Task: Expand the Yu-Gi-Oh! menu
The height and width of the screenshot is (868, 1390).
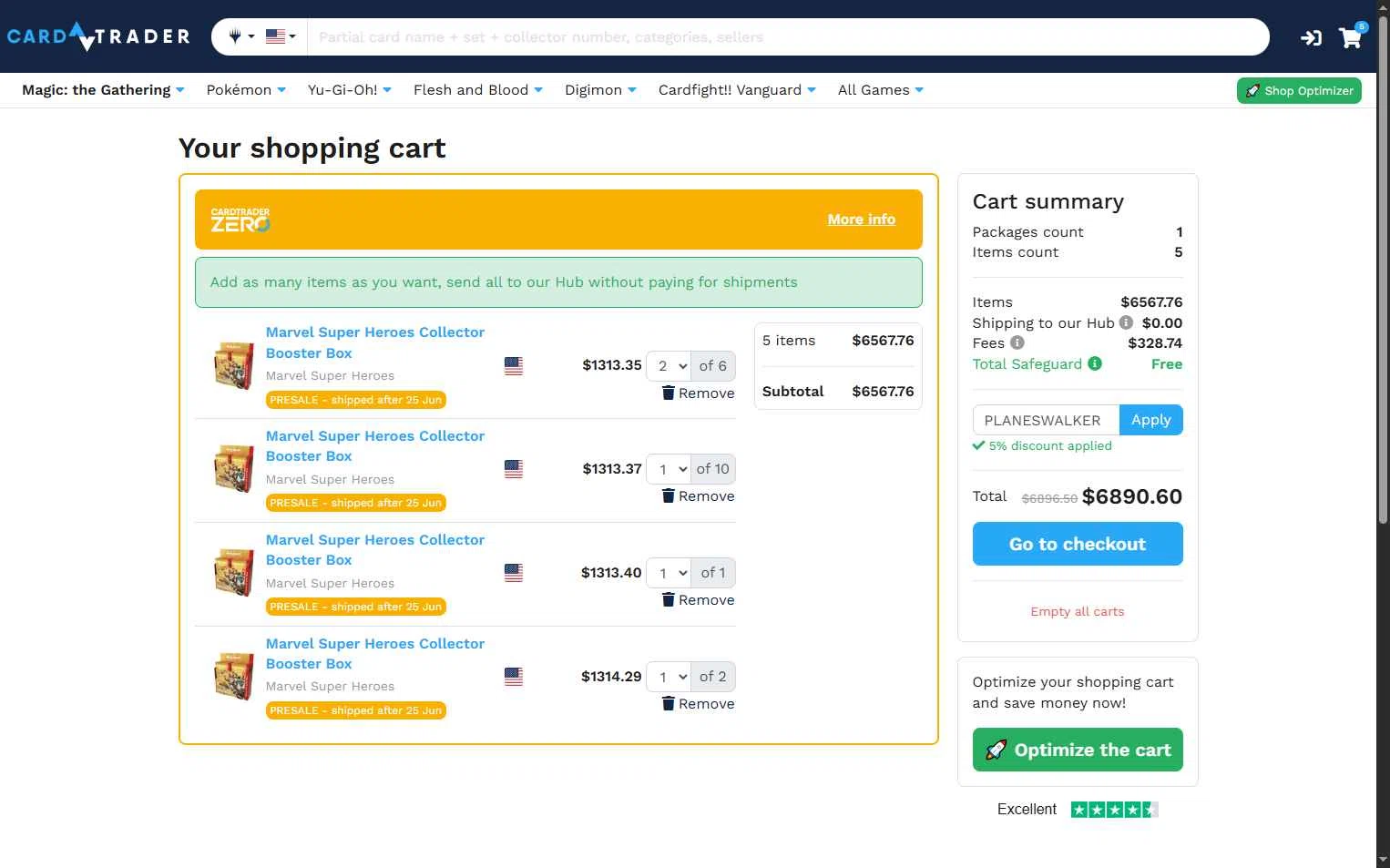Action: pos(350,89)
